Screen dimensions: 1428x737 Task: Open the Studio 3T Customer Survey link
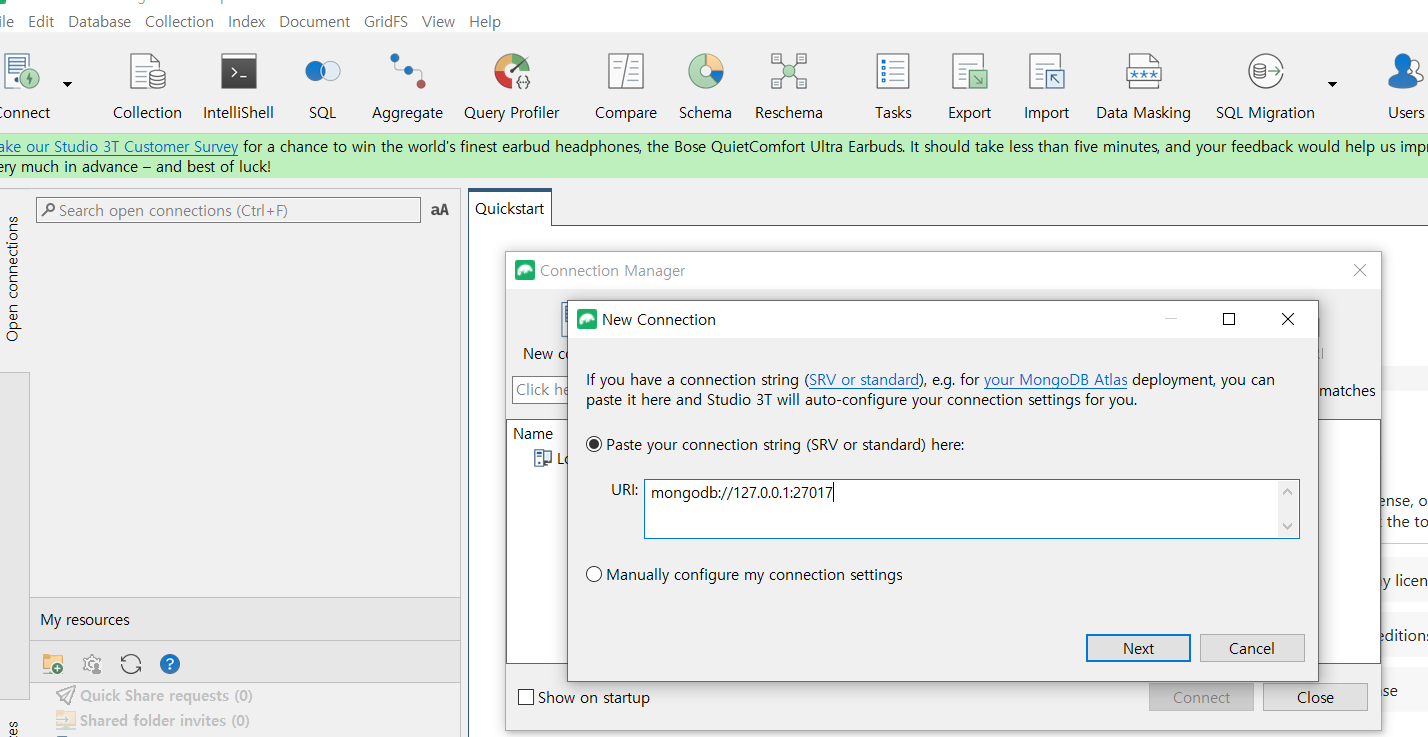coord(119,146)
